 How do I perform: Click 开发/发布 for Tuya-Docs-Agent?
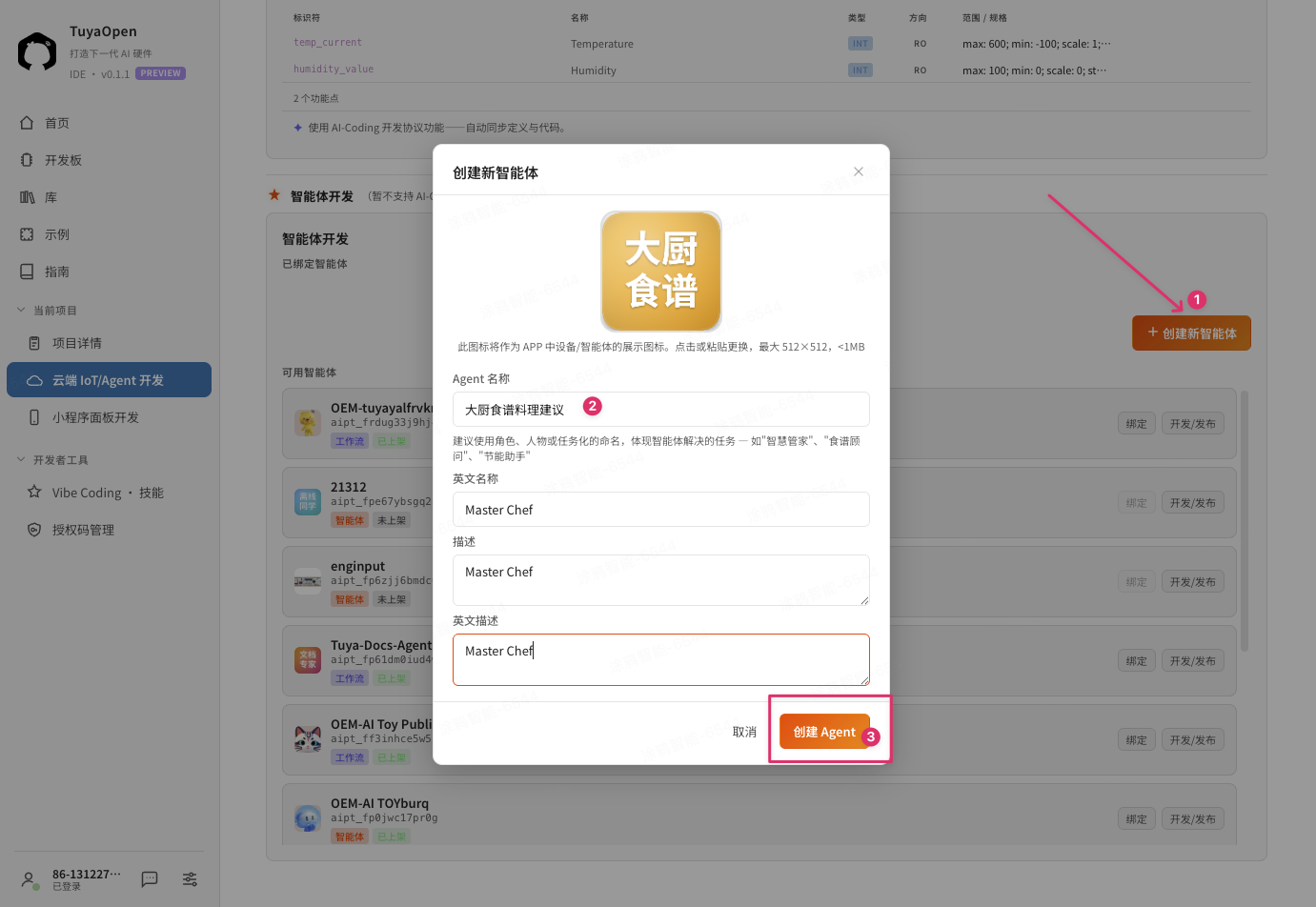[x=1192, y=661]
